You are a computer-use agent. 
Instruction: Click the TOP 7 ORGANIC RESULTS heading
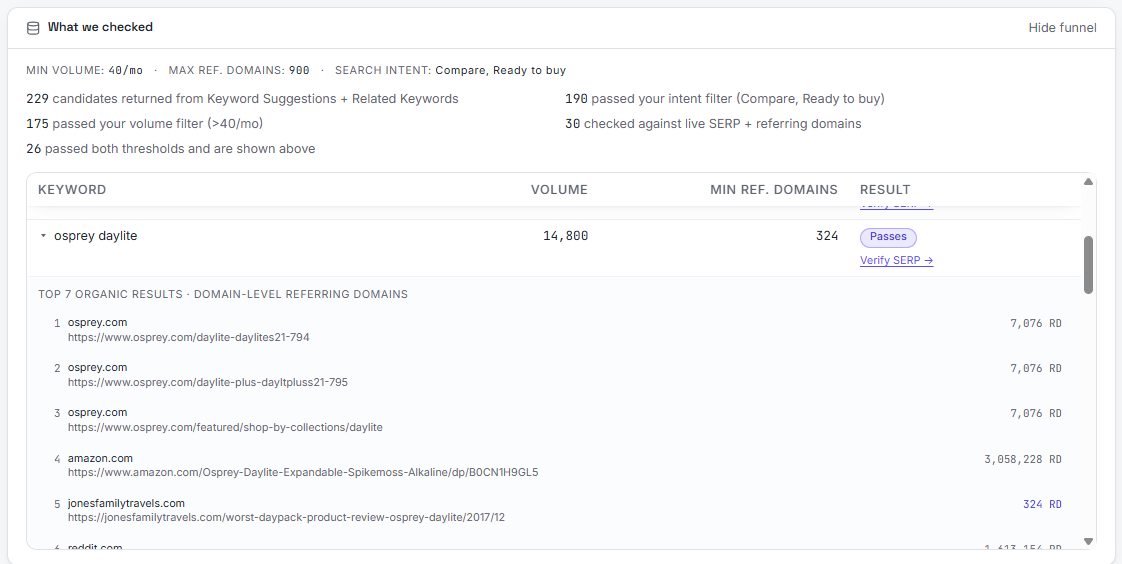[x=223, y=294]
